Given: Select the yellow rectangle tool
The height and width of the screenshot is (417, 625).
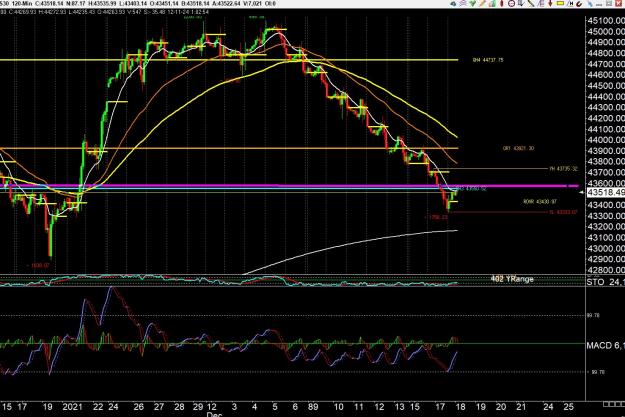Looking at the screenshot, I should [x=560, y=3].
